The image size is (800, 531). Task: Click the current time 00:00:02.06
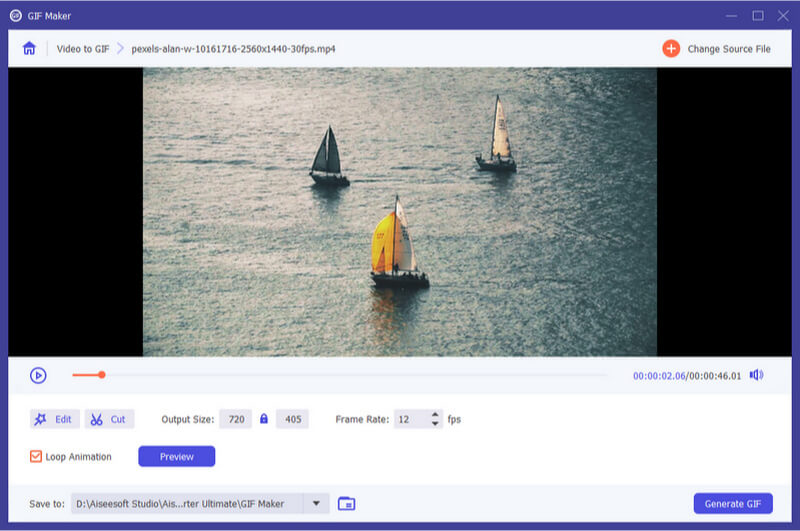[659, 376]
